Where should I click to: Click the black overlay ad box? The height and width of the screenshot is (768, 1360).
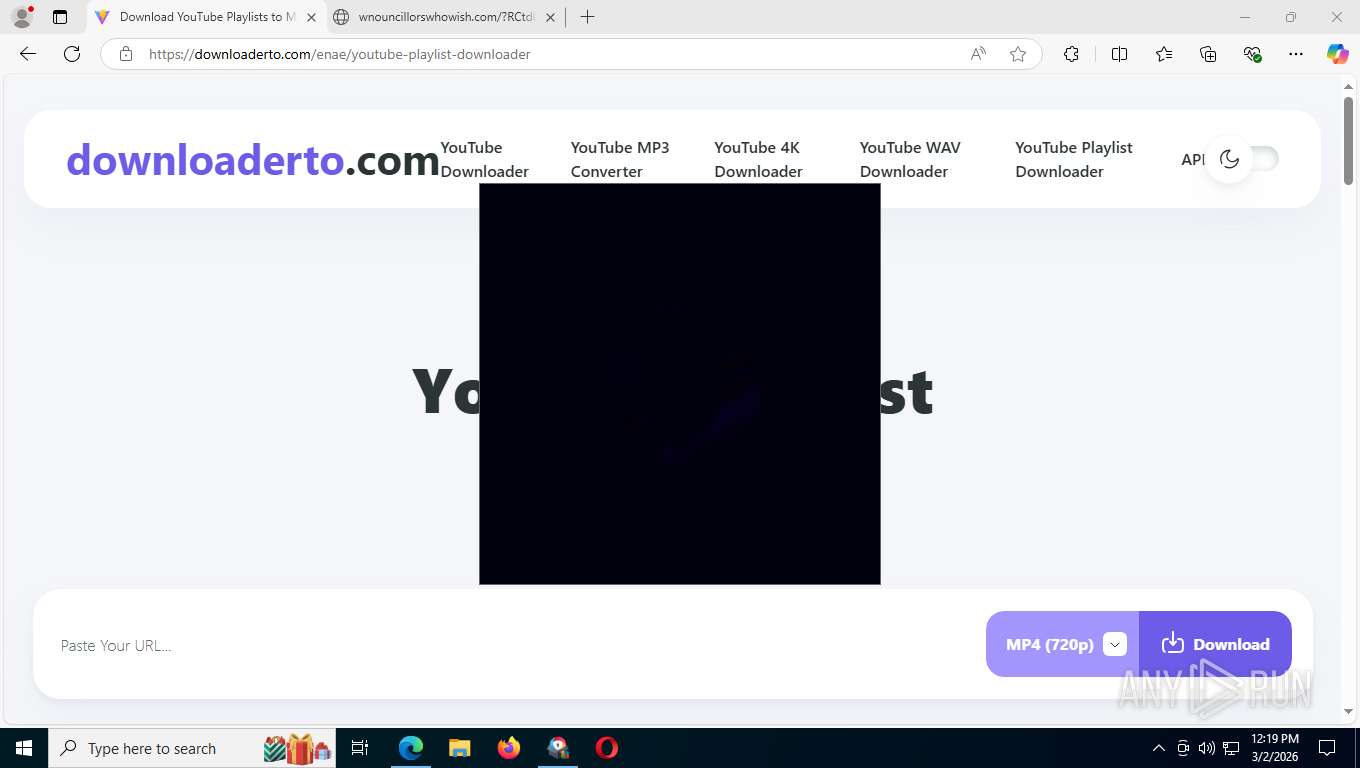680,384
